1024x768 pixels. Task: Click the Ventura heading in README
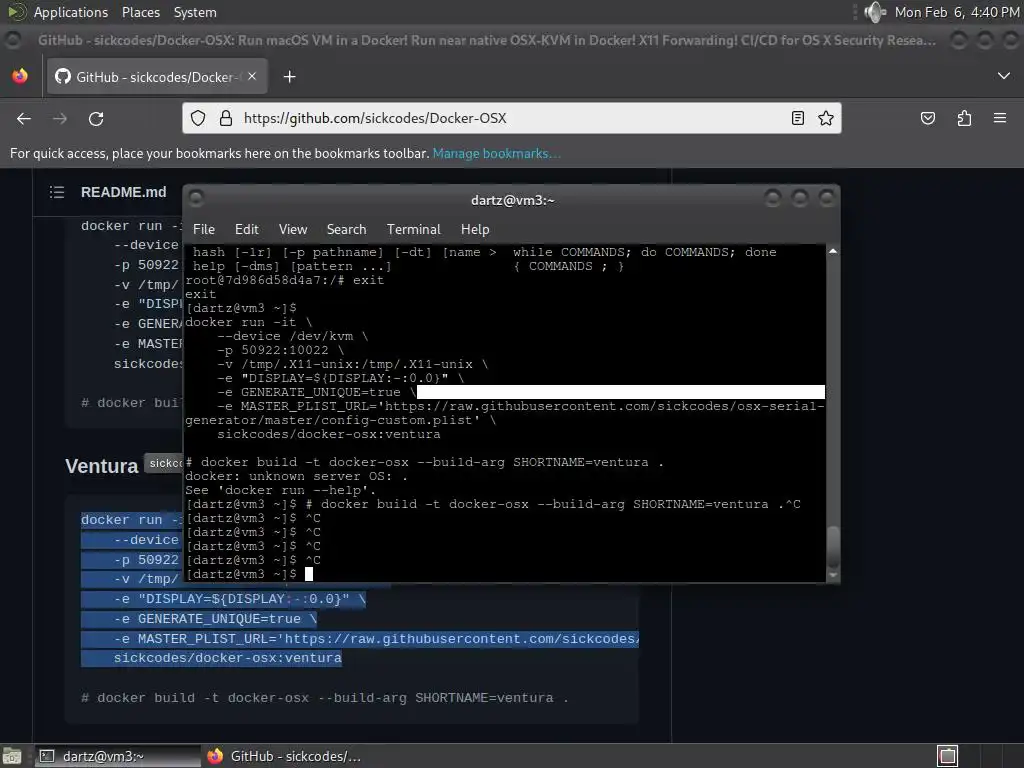102,466
